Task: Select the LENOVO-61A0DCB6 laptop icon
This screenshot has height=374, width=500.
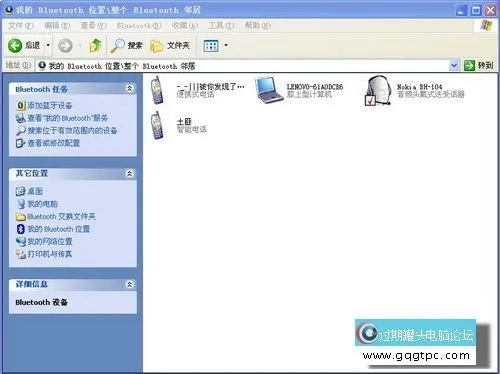Action: click(x=268, y=90)
